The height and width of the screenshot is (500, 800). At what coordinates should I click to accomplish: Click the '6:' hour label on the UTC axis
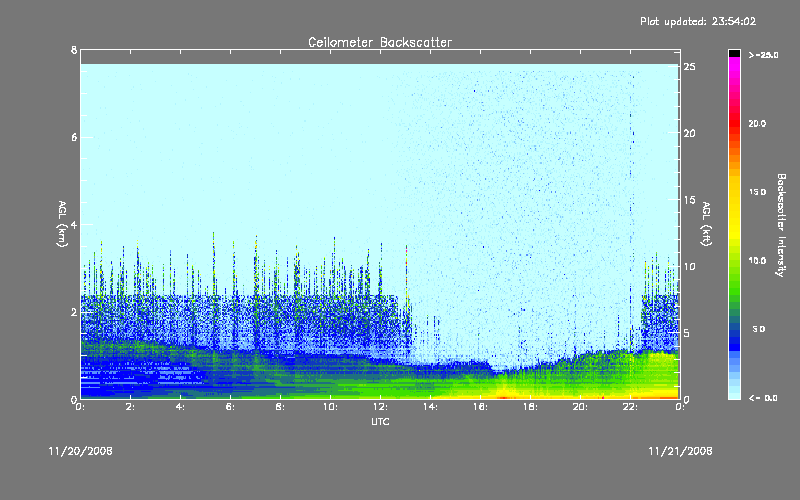coord(230,407)
